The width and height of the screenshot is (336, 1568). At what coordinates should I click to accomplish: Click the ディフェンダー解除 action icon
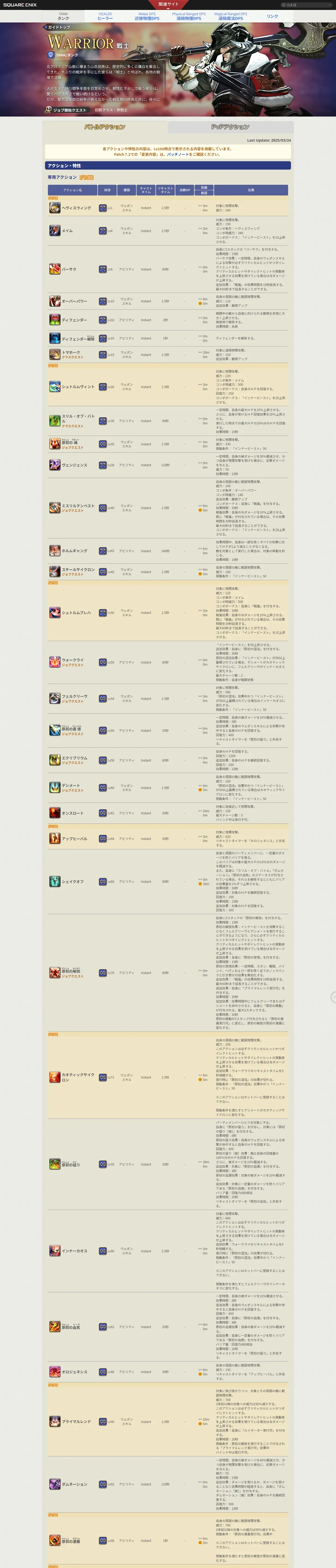point(55,338)
